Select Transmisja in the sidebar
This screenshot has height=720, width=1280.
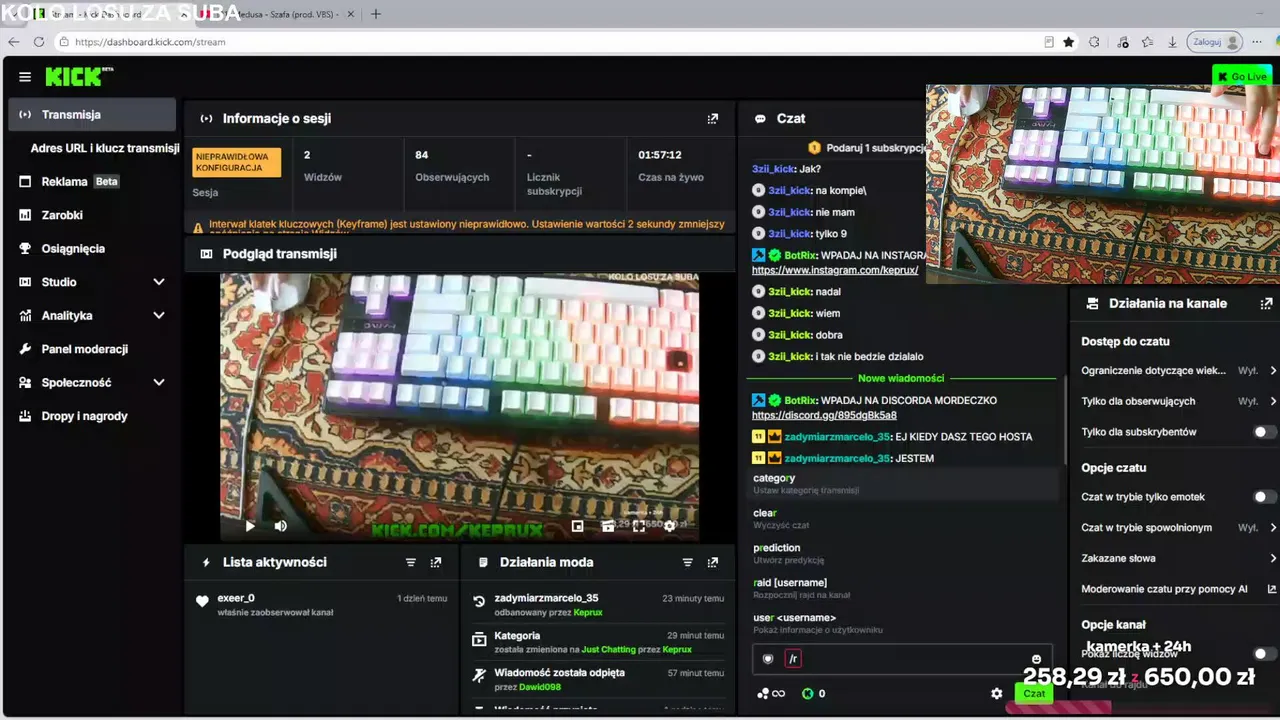(x=92, y=115)
